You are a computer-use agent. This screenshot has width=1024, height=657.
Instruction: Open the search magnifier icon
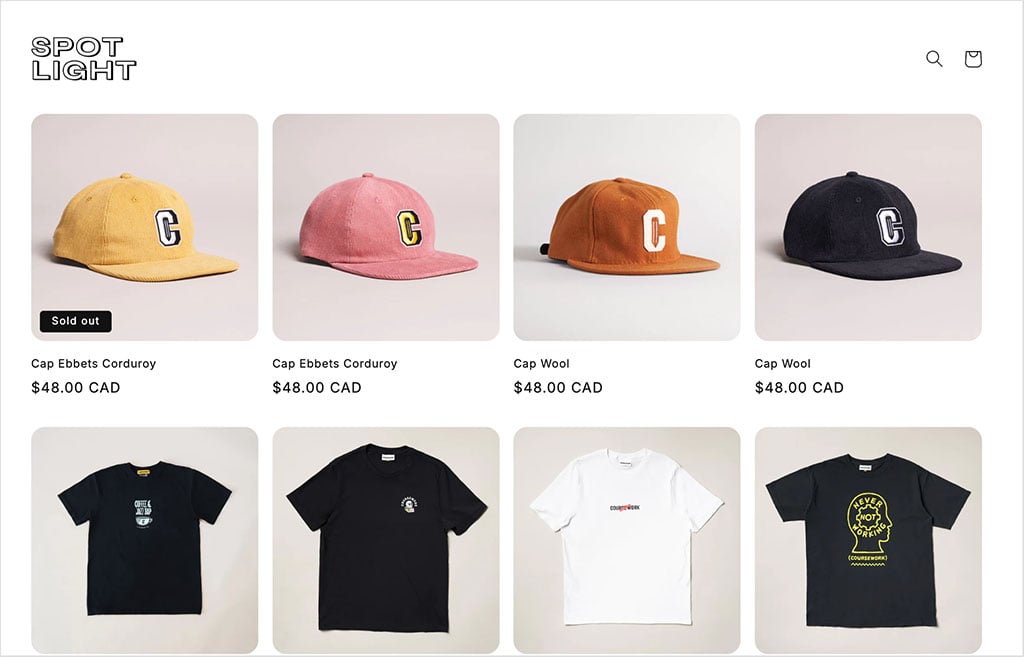point(934,59)
